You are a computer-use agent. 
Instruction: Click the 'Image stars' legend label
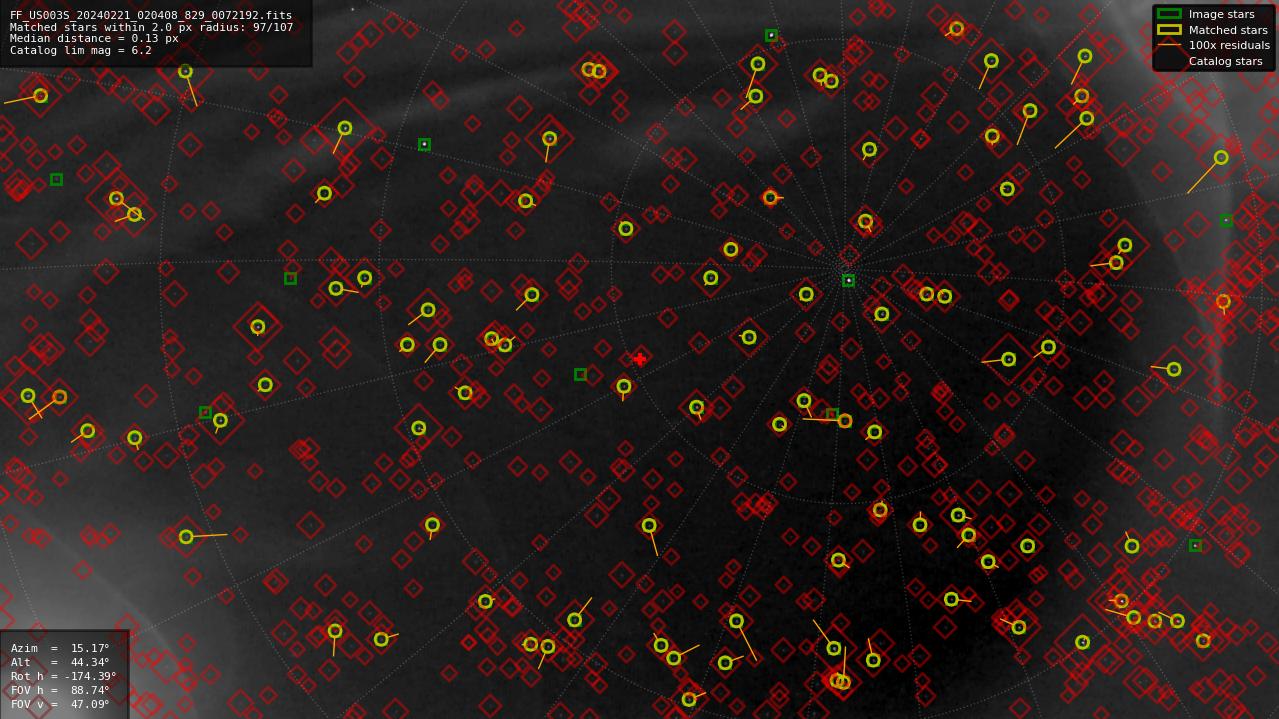[1221, 15]
